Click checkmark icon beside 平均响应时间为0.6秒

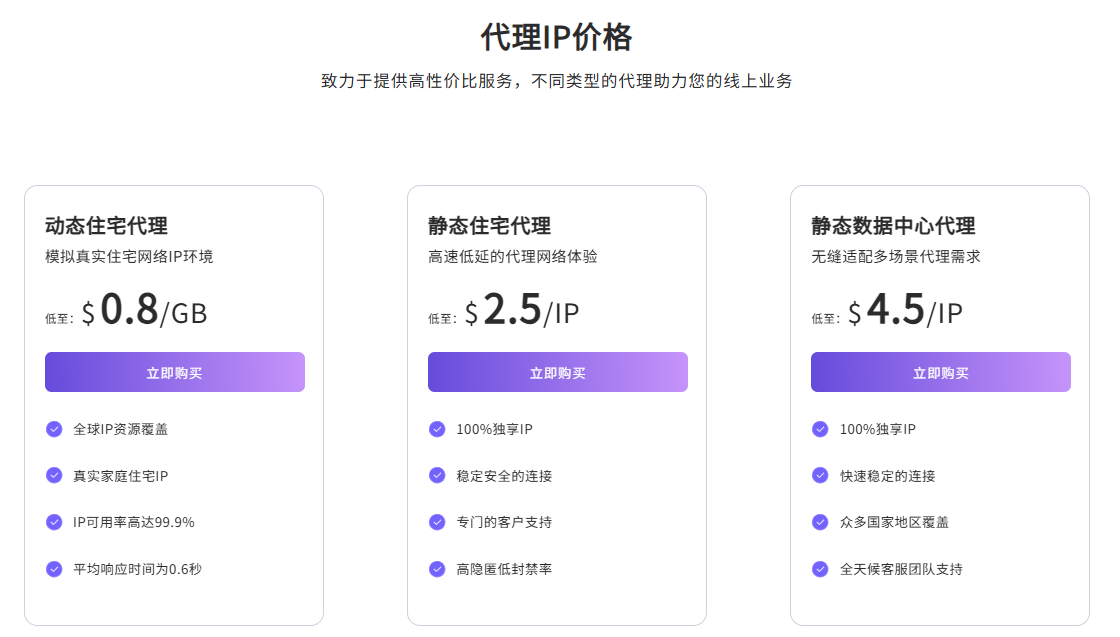pos(54,569)
